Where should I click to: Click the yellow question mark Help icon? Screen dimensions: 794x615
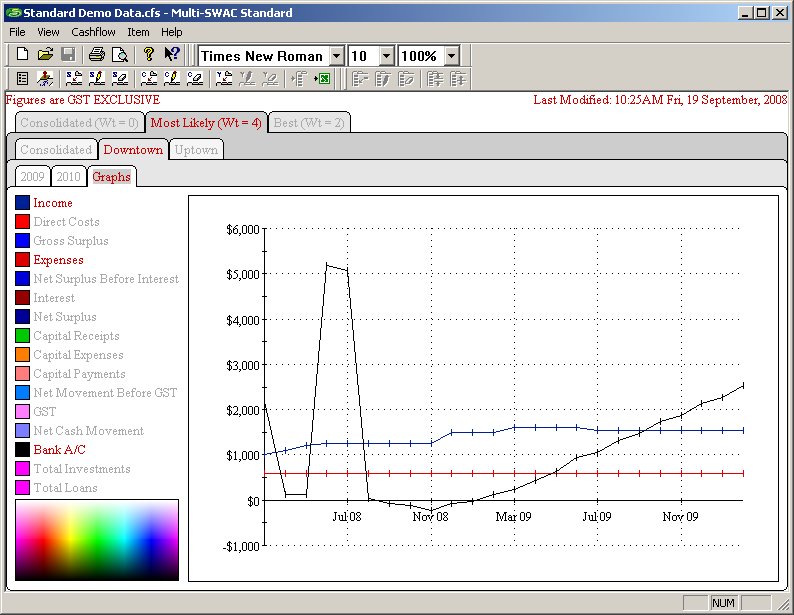pyautogui.click(x=149, y=56)
